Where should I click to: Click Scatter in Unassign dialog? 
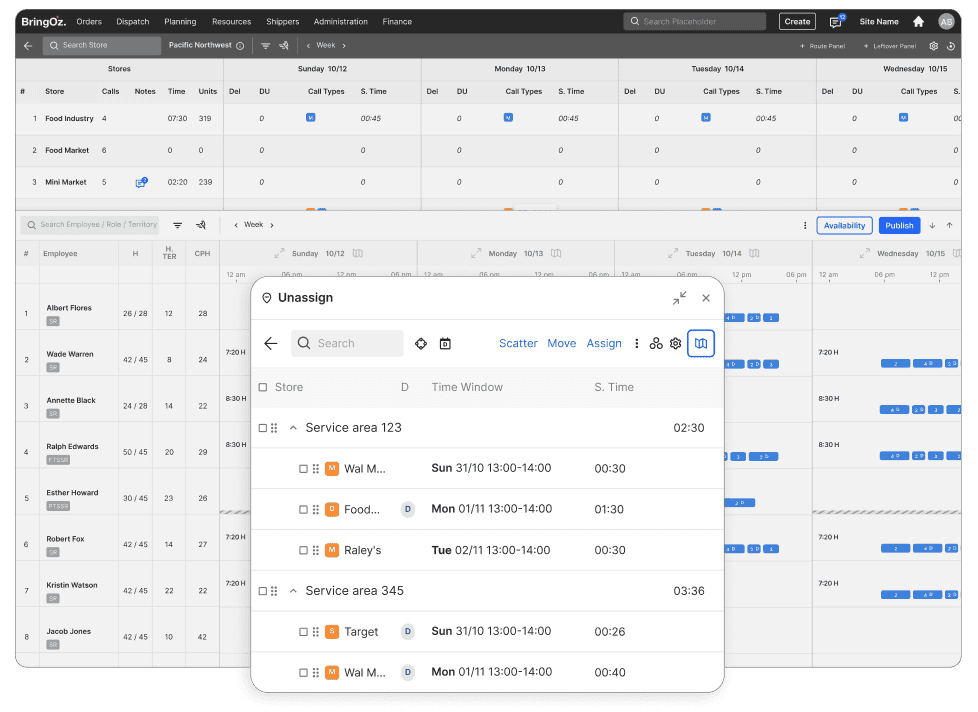pos(518,344)
